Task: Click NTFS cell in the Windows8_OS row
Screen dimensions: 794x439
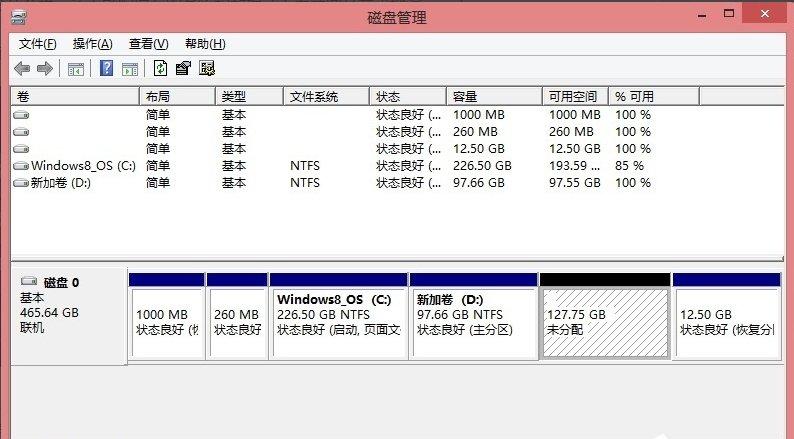Action: 305,166
